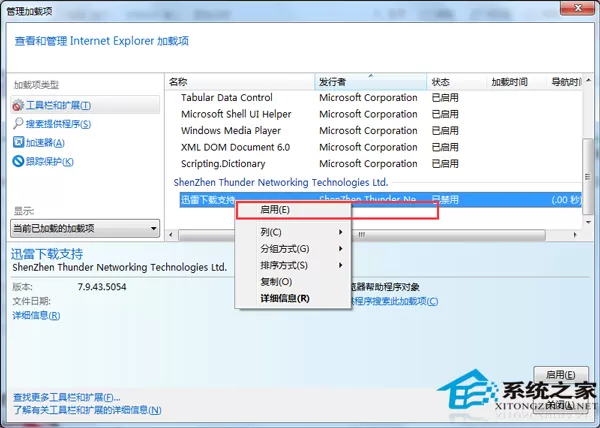The width and height of the screenshot is (600, 428).
Task: Expand arrow next to 排序方式(S)
Action: point(341,265)
